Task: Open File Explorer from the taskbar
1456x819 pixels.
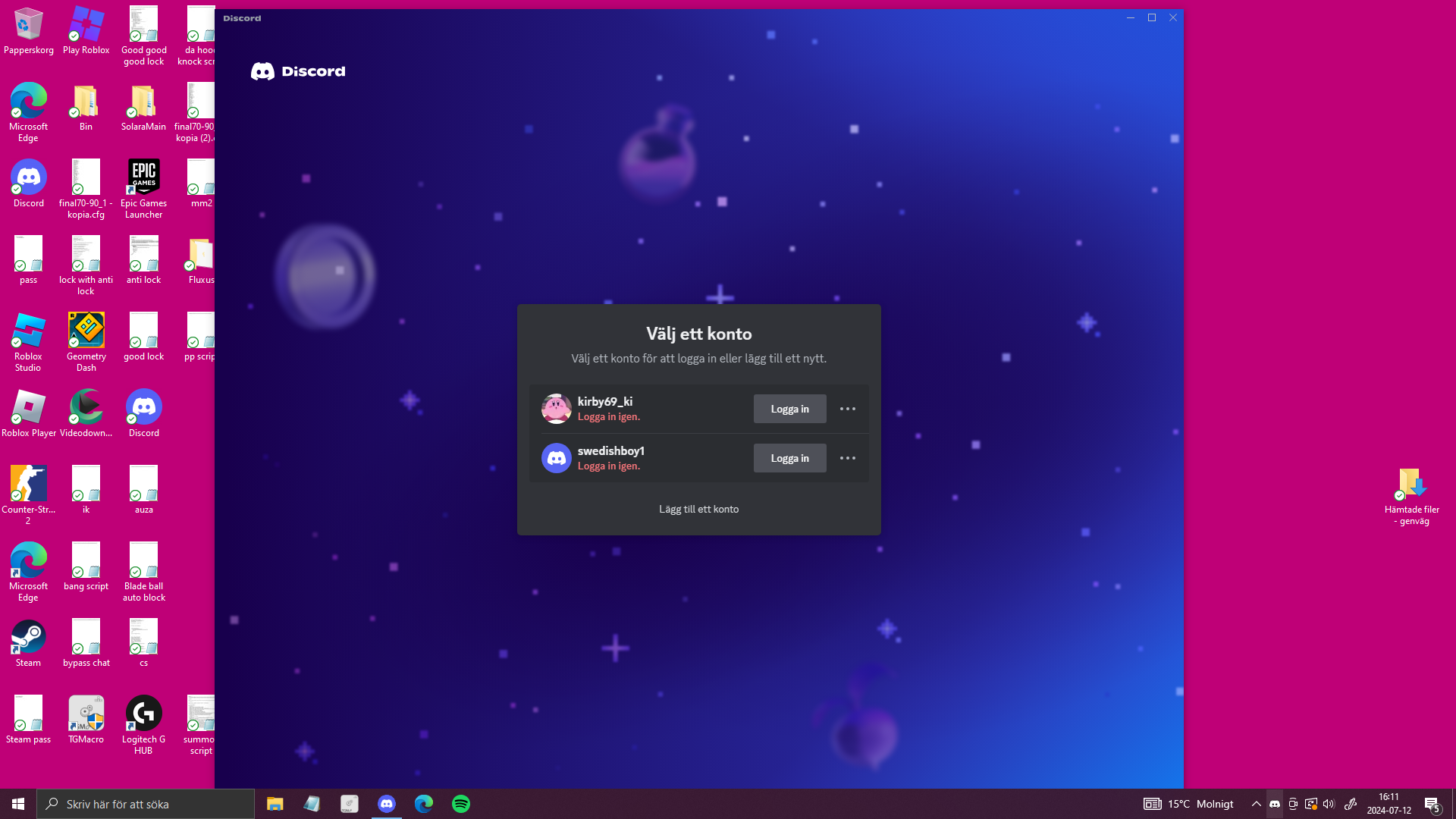Action: tap(275, 804)
